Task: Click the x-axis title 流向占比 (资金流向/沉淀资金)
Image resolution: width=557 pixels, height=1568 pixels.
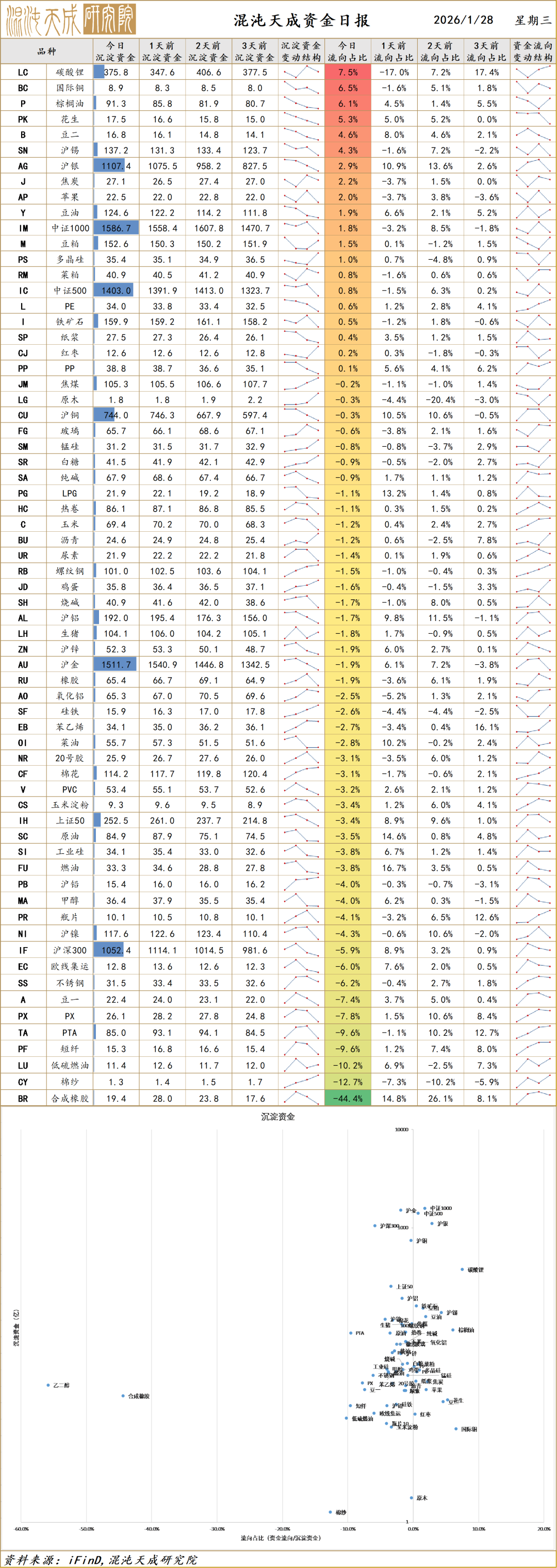Action: click(x=281, y=1538)
